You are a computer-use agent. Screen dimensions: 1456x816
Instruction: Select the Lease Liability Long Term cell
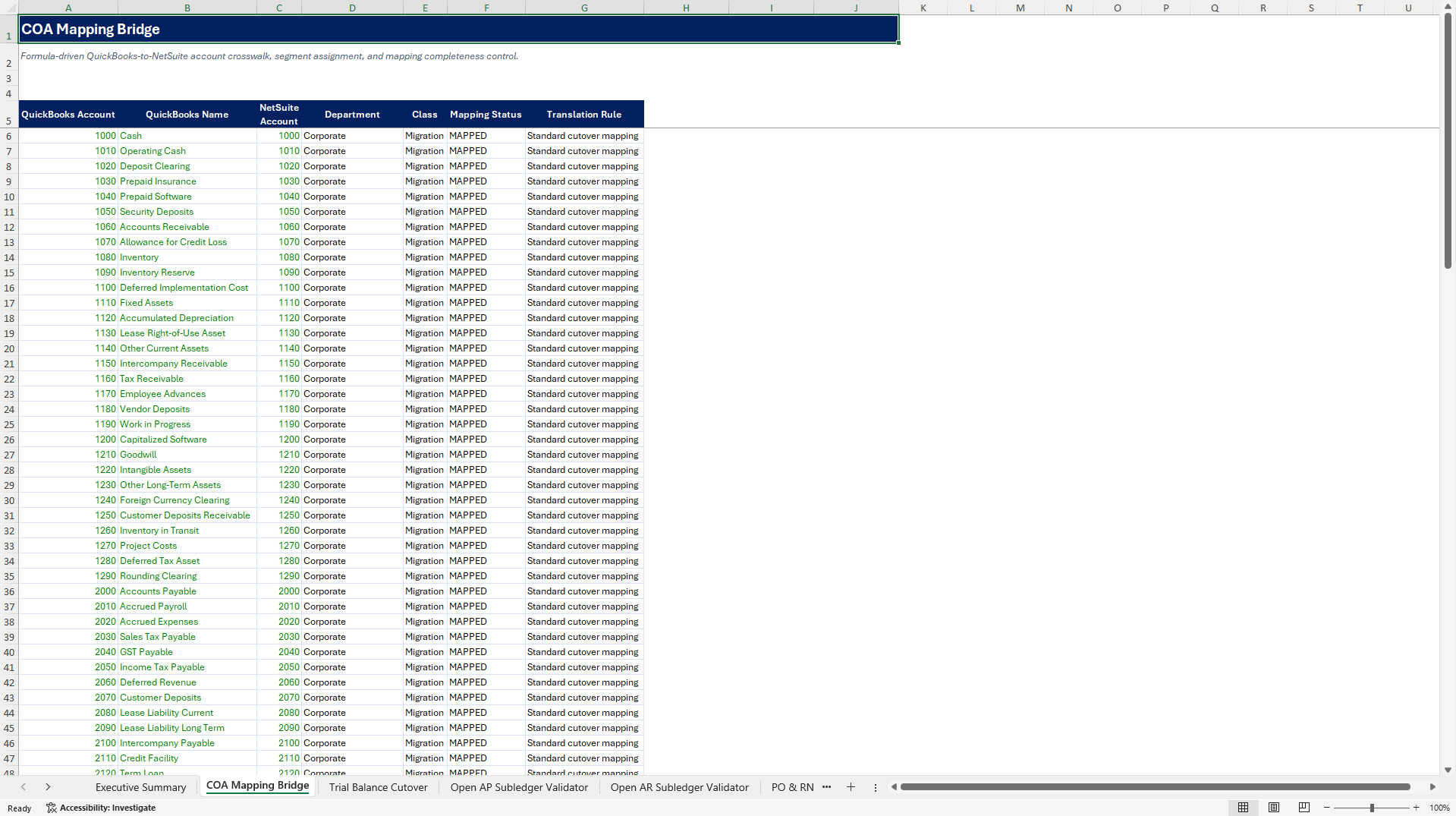187,728
